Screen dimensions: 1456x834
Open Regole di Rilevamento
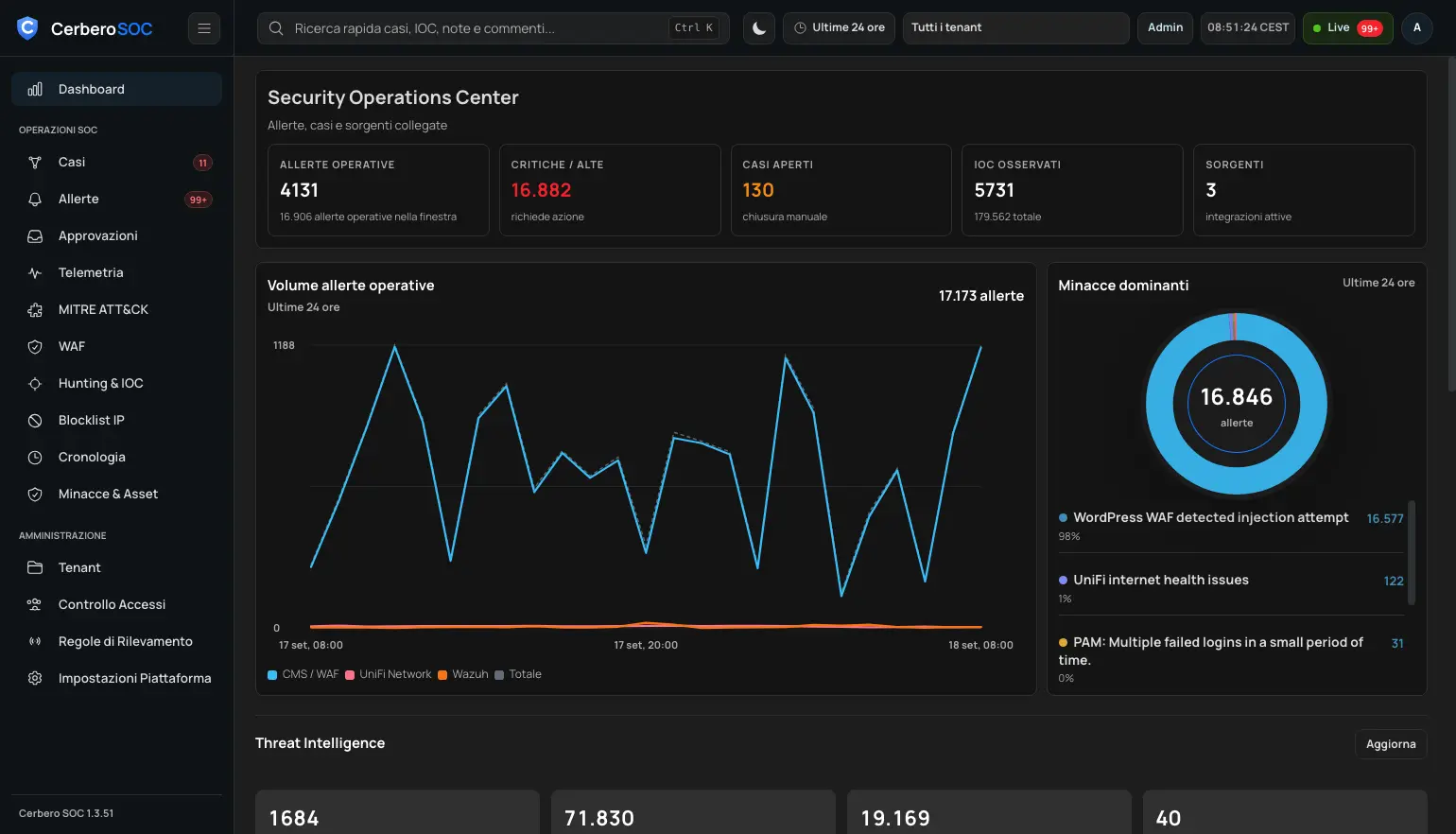(116, 642)
